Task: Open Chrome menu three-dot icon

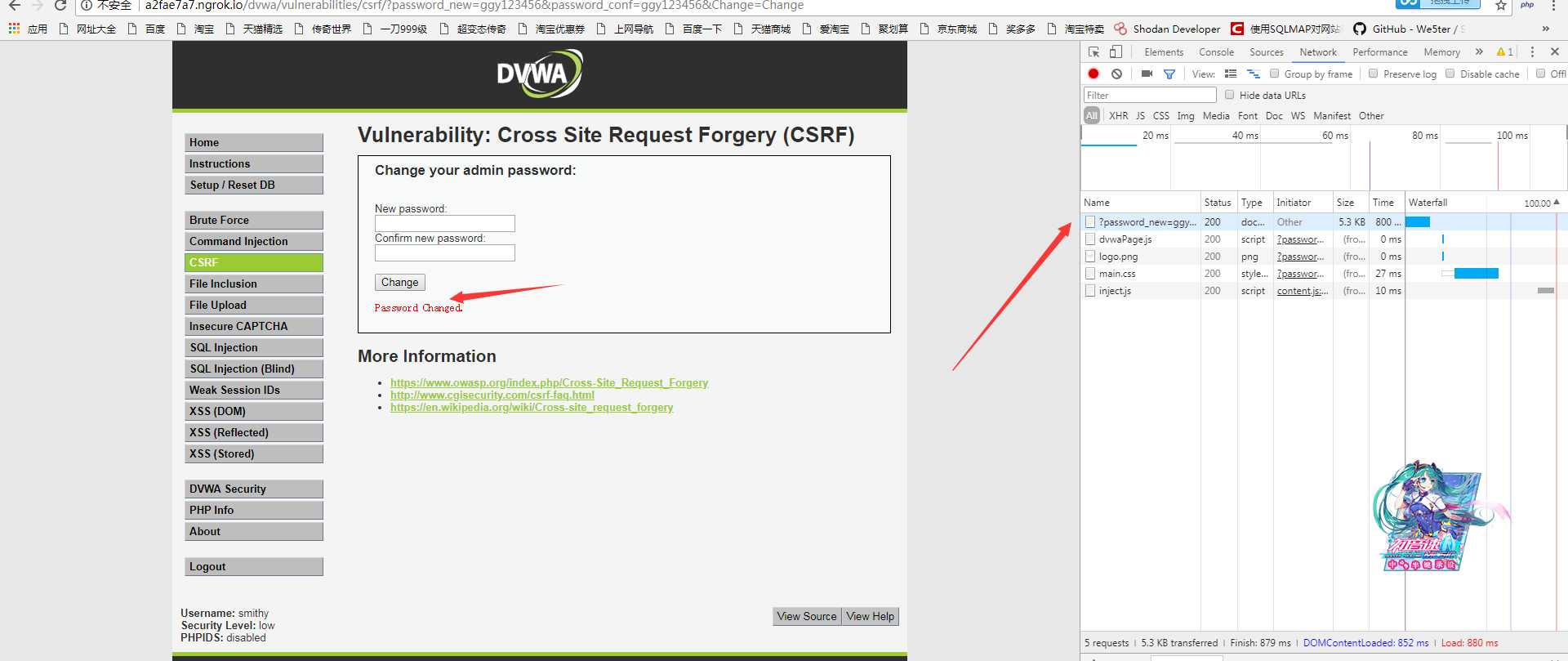Action: coord(1553,6)
